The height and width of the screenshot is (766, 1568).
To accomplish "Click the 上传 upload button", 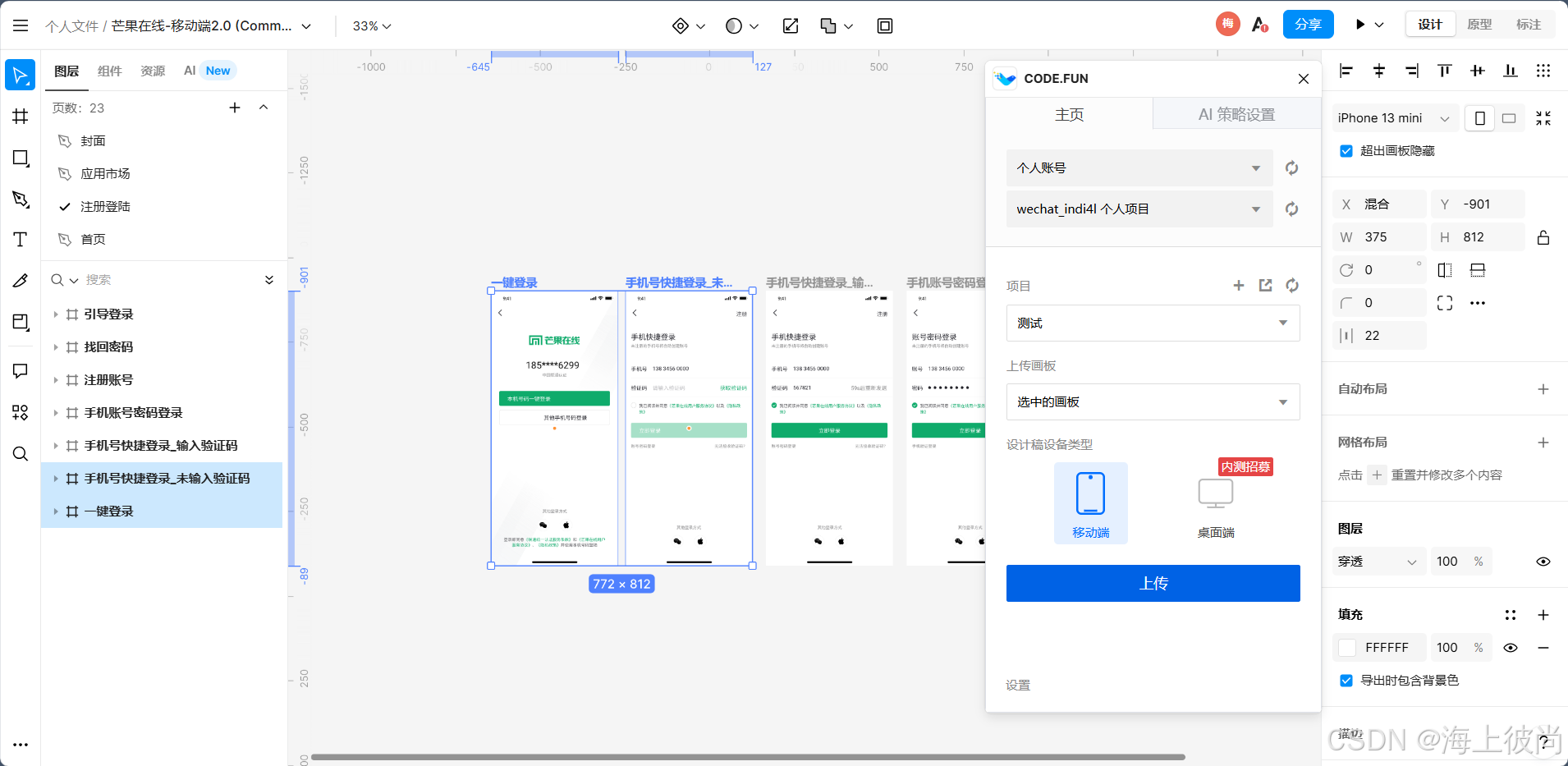I will [x=1153, y=583].
